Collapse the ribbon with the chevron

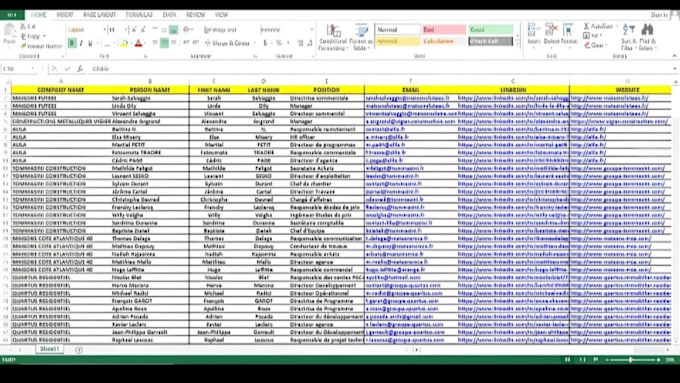pos(674,56)
